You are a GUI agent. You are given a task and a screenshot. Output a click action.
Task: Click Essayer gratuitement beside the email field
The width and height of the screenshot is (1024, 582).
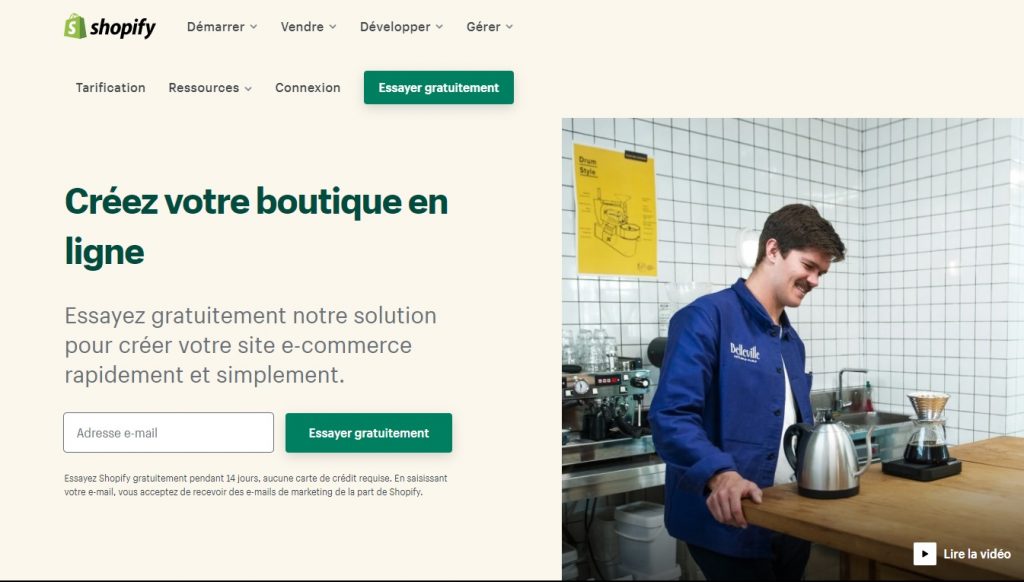click(368, 432)
